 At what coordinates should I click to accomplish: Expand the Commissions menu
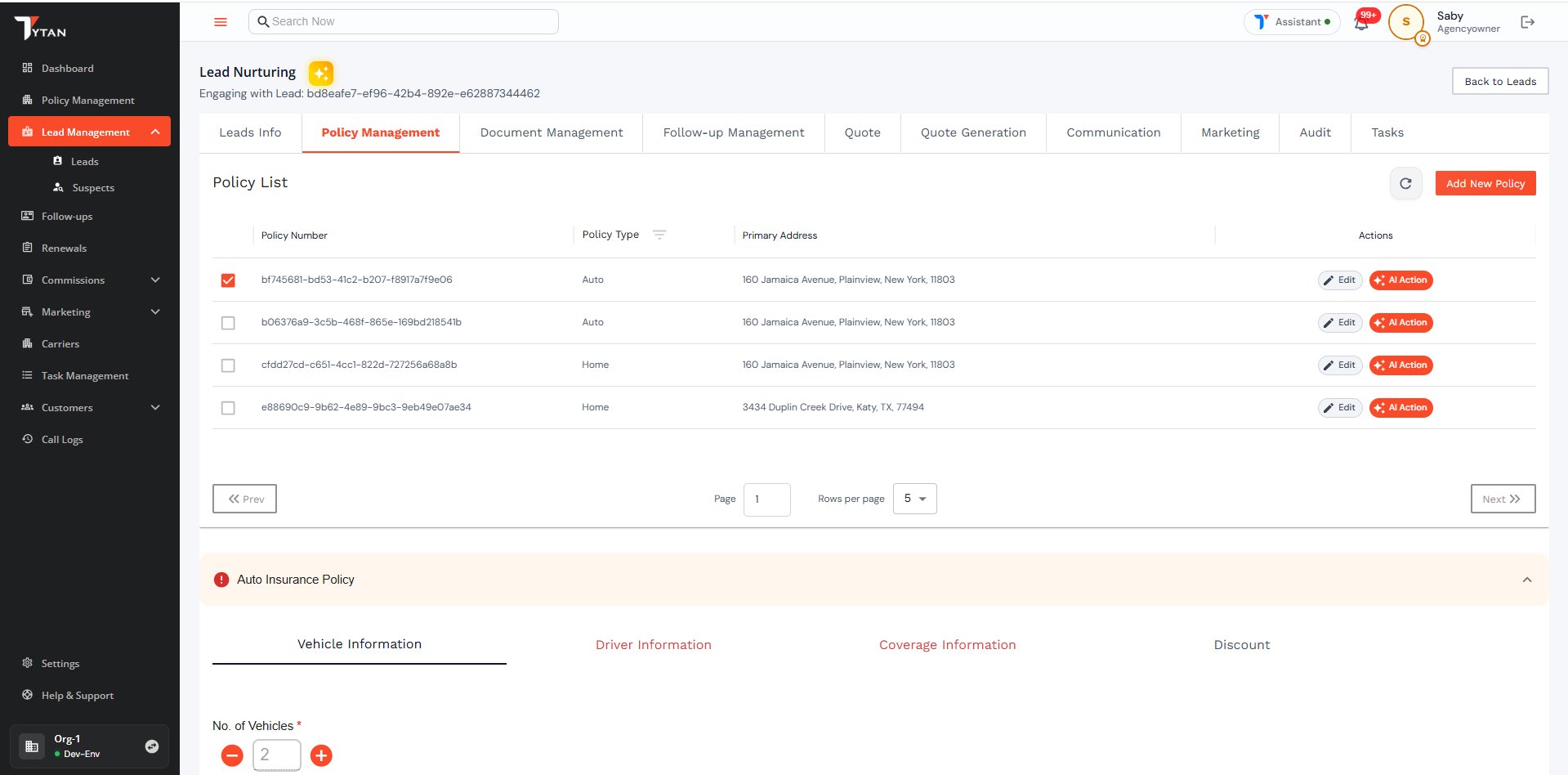pyautogui.click(x=155, y=280)
